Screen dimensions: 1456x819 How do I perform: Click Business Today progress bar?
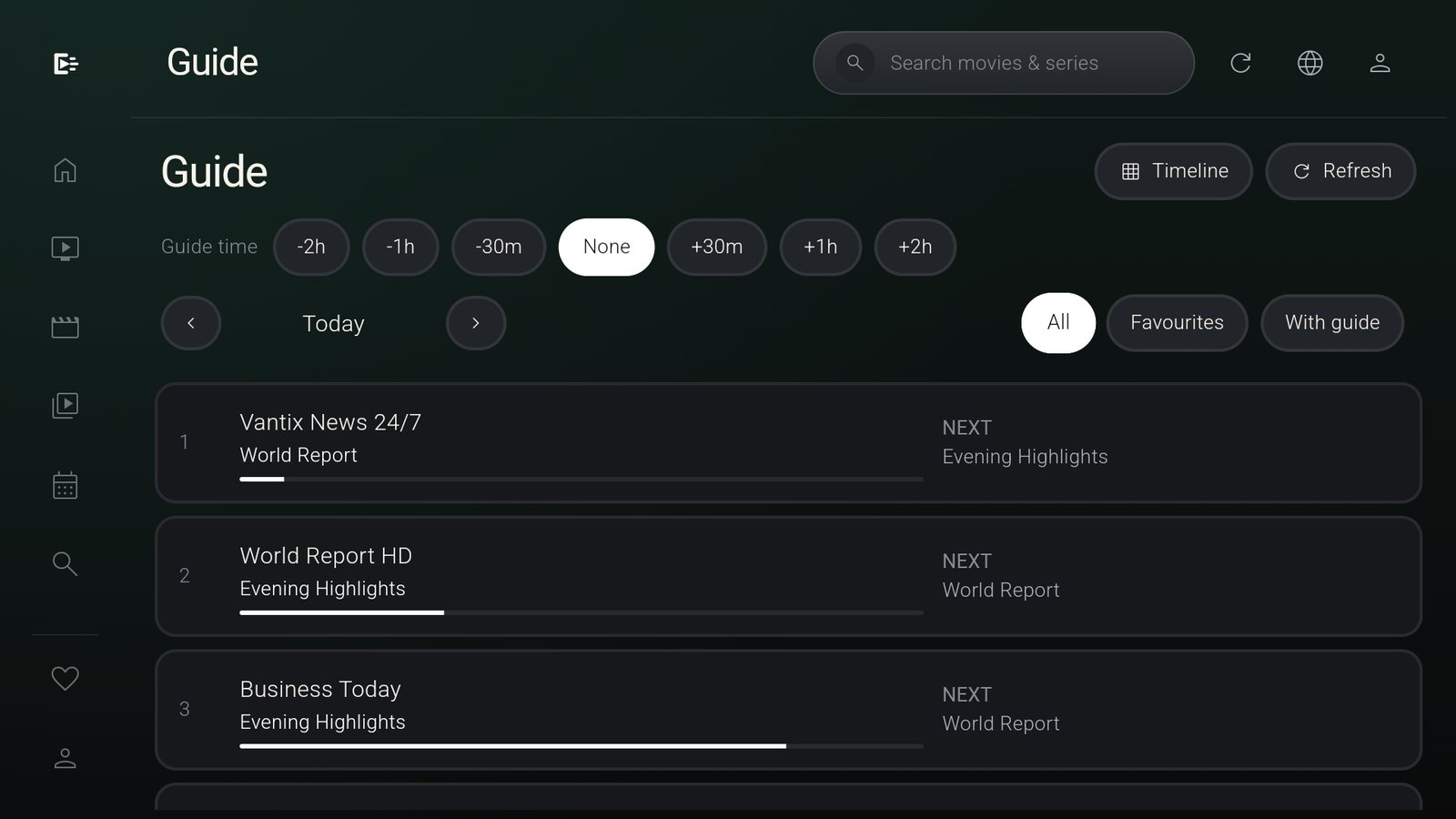pyautogui.click(x=581, y=746)
